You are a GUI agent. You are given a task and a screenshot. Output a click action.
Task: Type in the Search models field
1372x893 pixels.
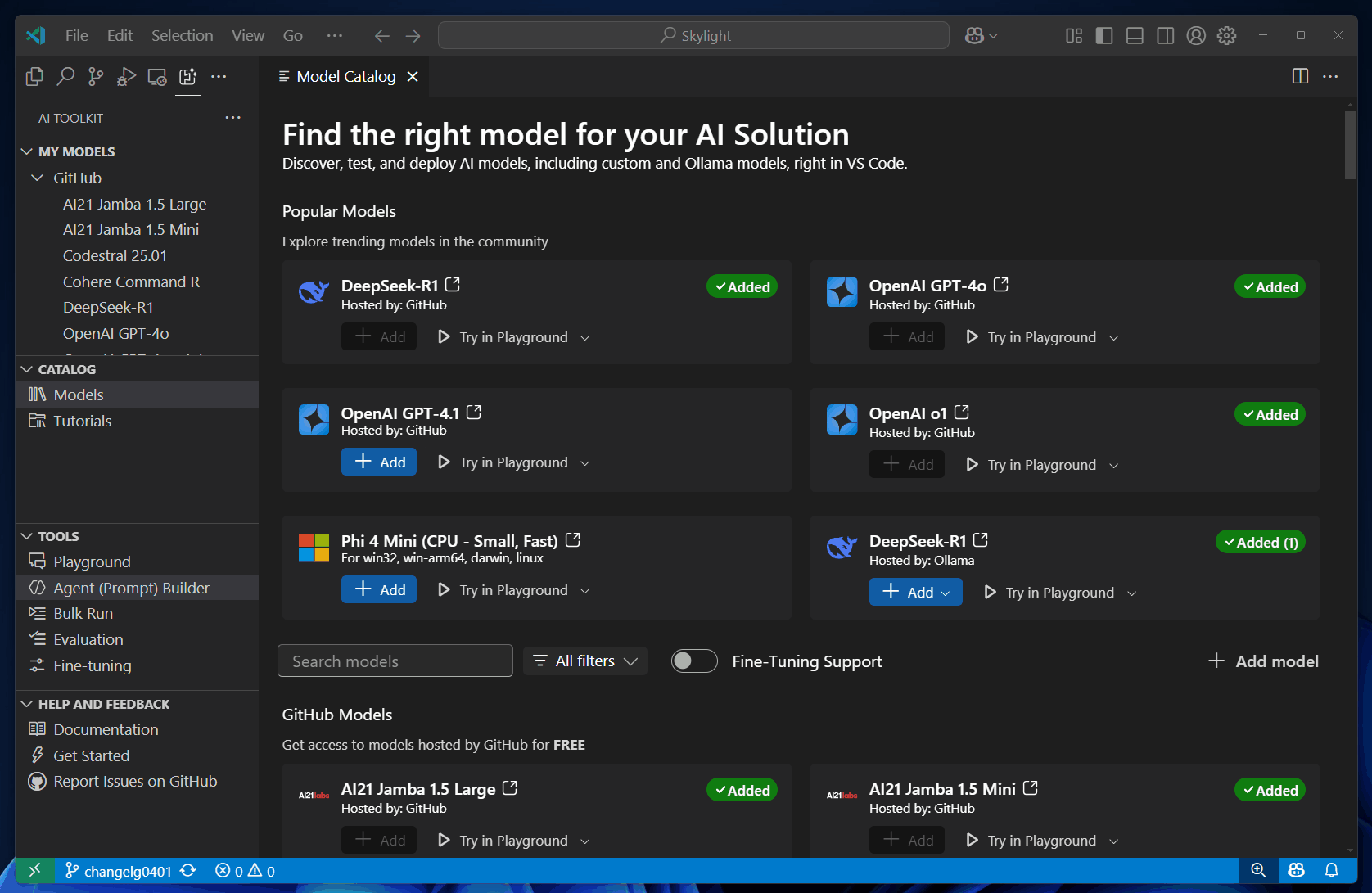395,661
